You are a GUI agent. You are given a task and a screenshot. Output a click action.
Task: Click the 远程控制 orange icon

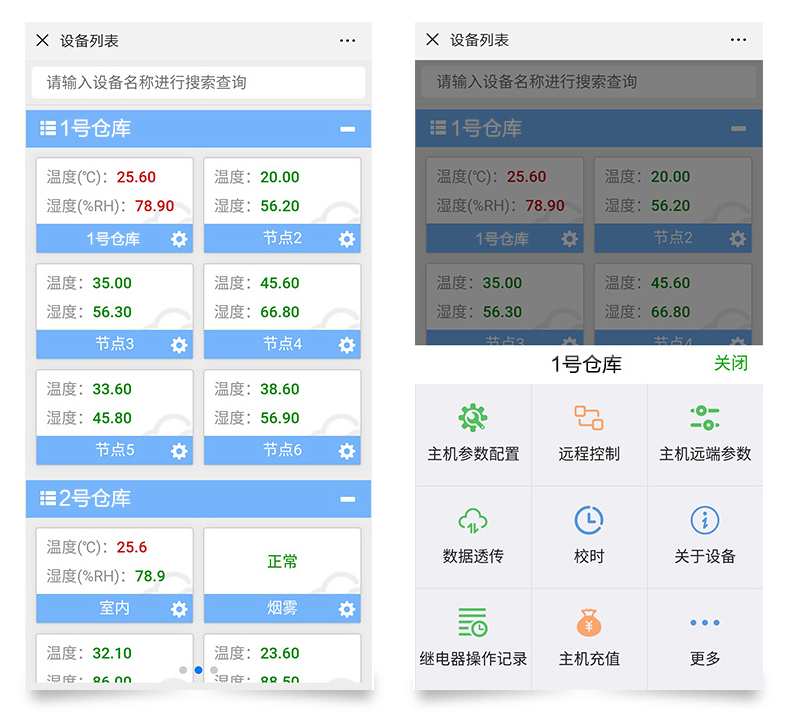(x=589, y=418)
